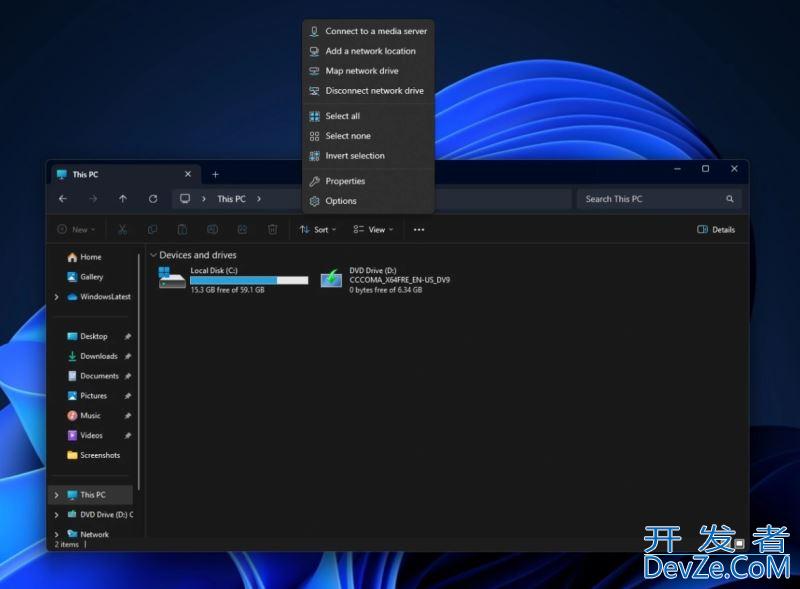Viewport: 800px width, 589px height.
Task: Toggle the Details pane button
Action: 716,229
